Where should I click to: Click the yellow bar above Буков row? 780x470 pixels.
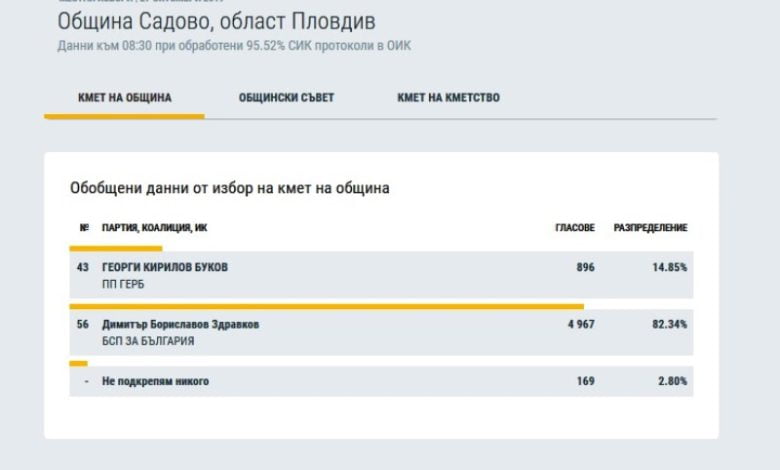[115, 249]
